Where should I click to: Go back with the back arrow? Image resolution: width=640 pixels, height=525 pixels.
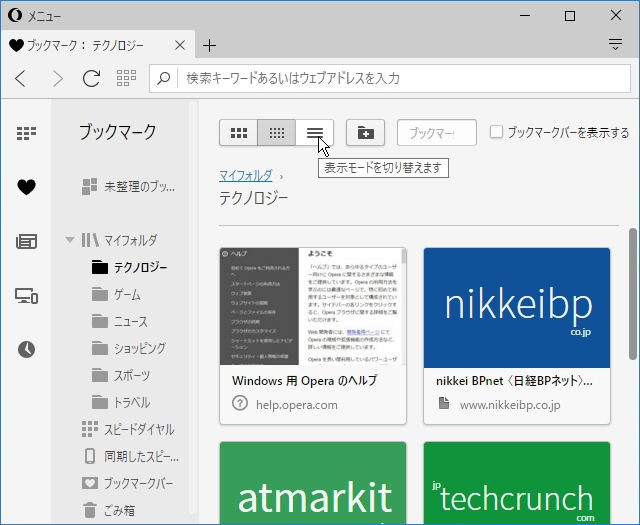click(21, 78)
